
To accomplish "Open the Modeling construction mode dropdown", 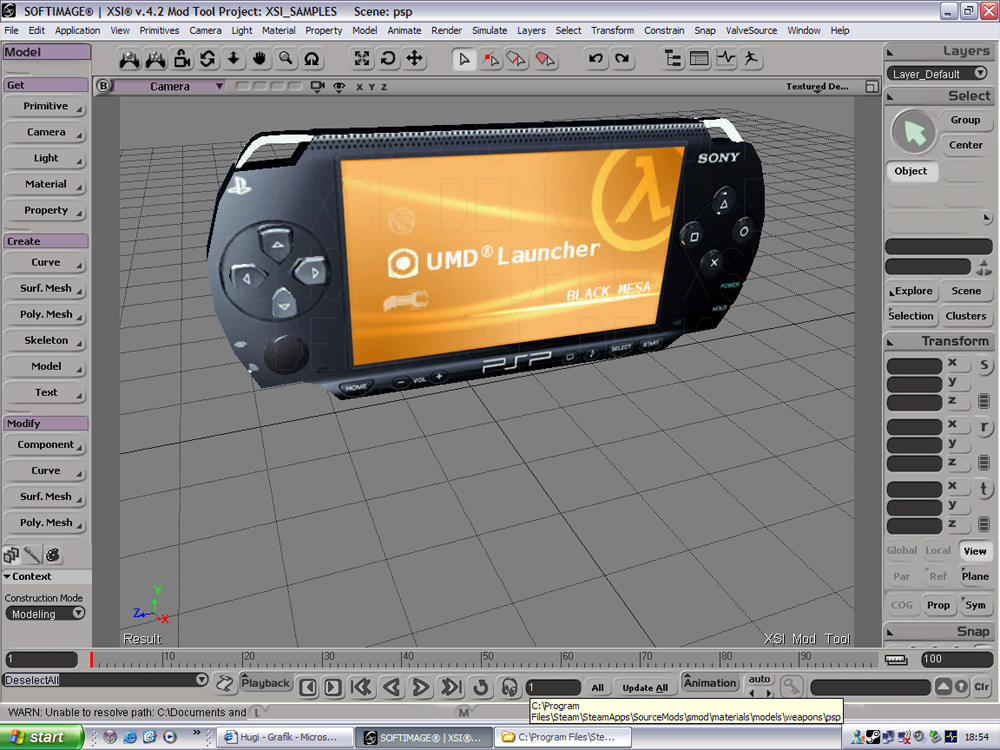I will click(45, 614).
